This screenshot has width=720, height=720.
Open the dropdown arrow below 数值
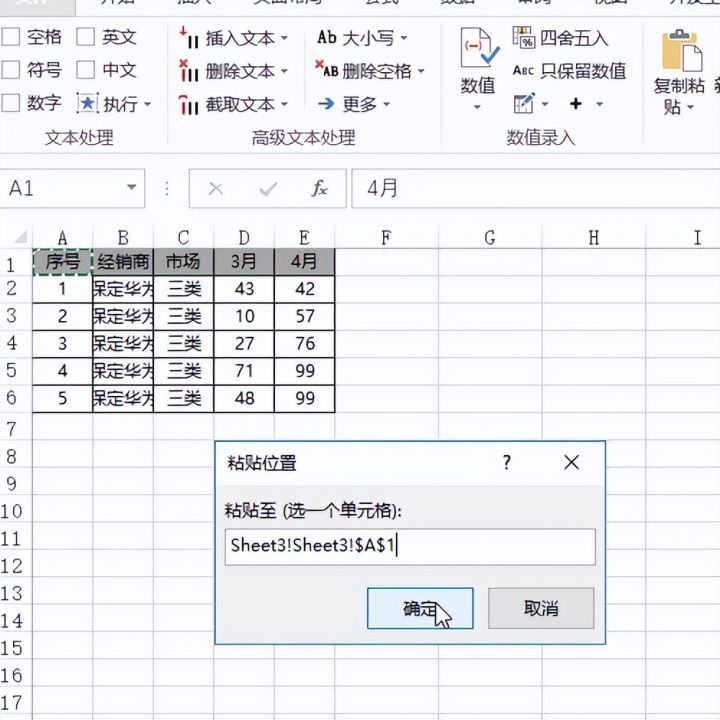[x=477, y=107]
